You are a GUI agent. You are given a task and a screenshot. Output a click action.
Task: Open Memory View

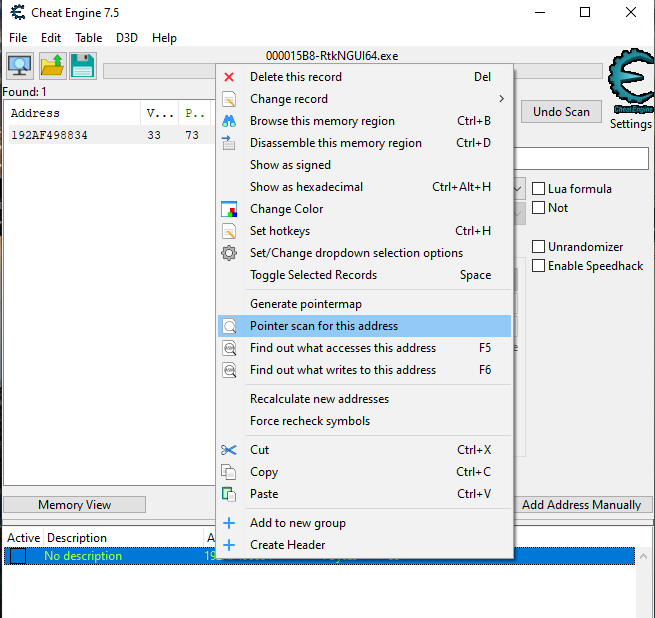[x=75, y=505]
